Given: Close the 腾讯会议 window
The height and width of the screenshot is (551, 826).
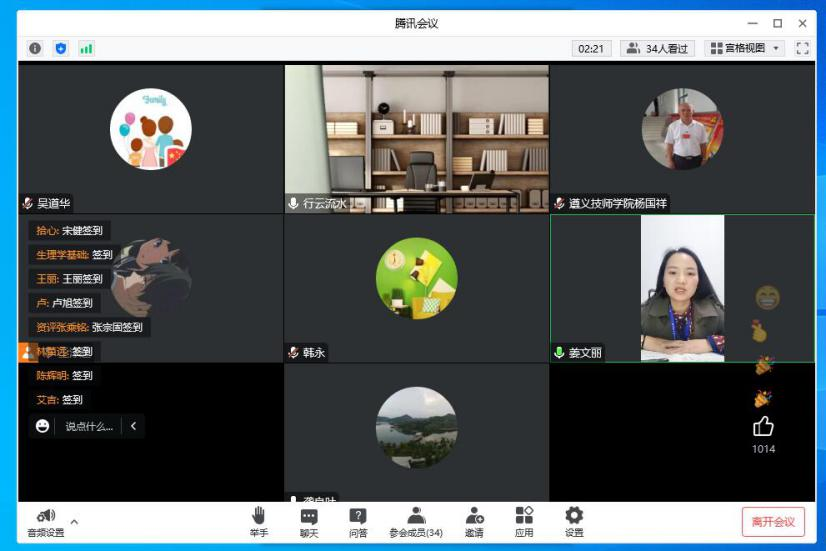Looking at the screenshot, I should pyautogui.click(x=802, y=23).
